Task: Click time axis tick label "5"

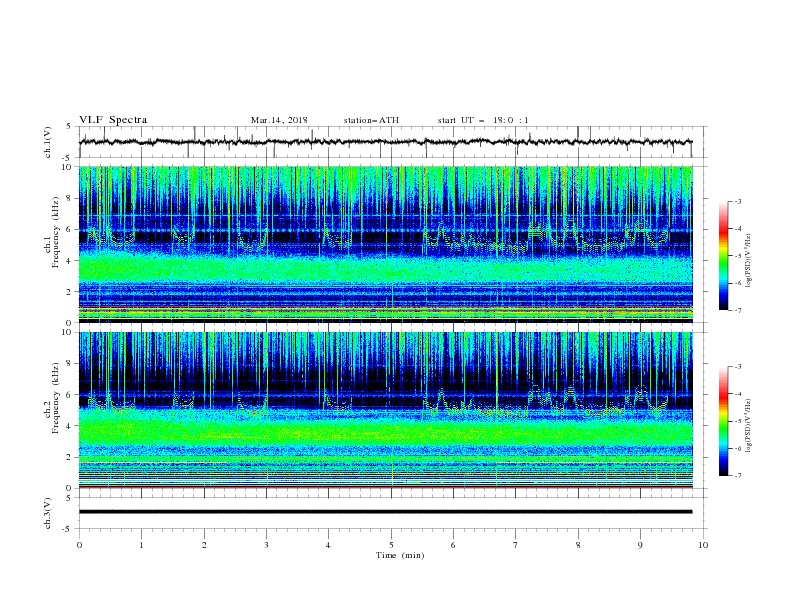Action: click(x=391, y=545)
